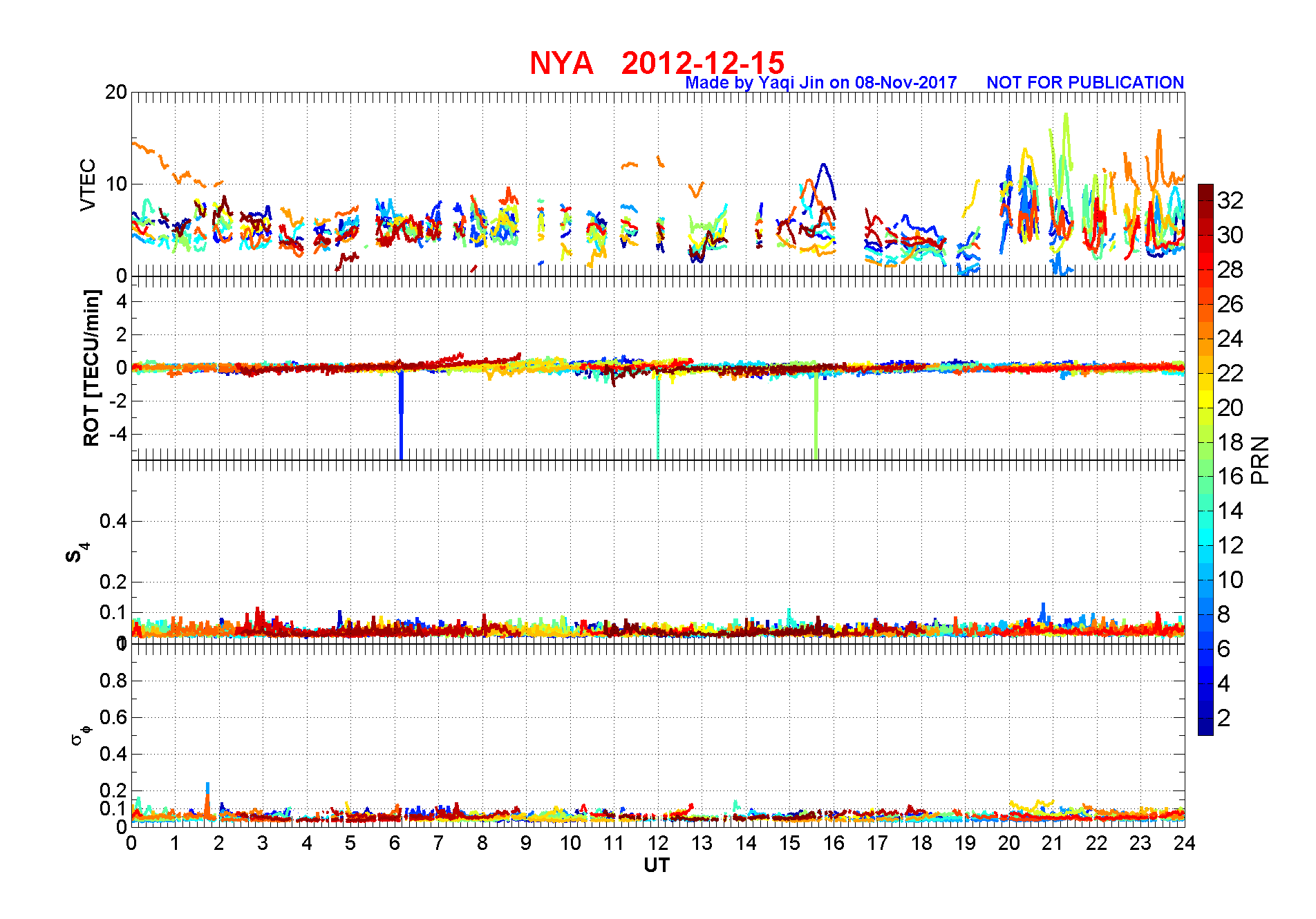Click x-axis tick label '12'
Screen dimensions: 1316x919
coord(658,843)
